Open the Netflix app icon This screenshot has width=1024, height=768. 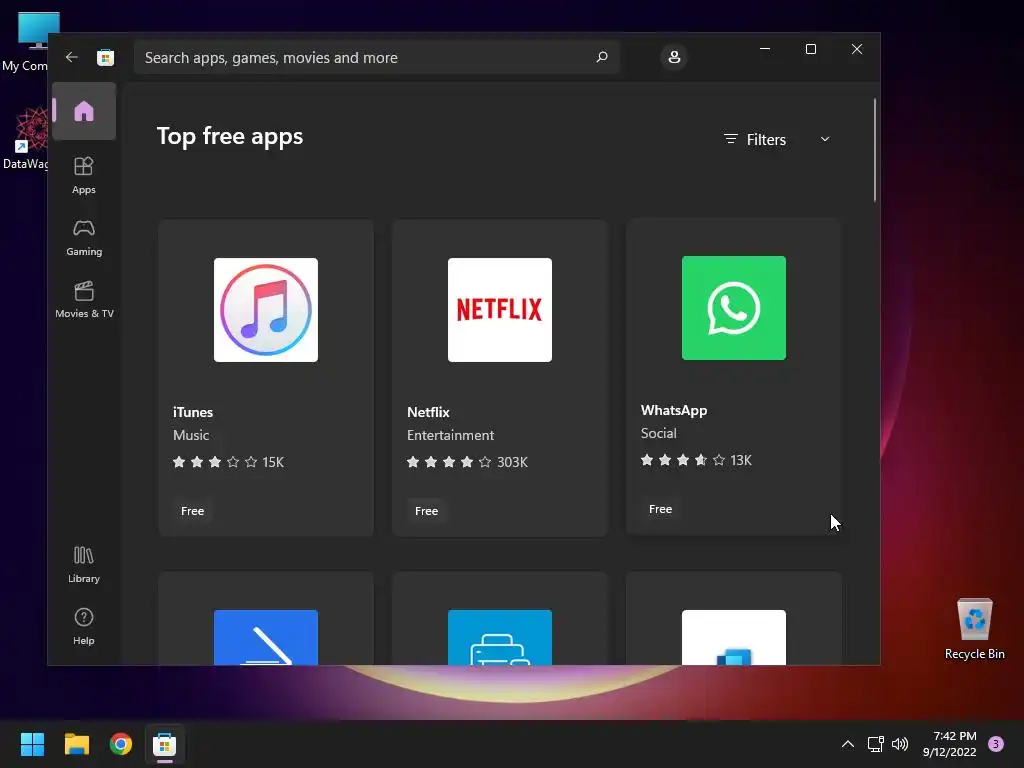coord(500,310)
